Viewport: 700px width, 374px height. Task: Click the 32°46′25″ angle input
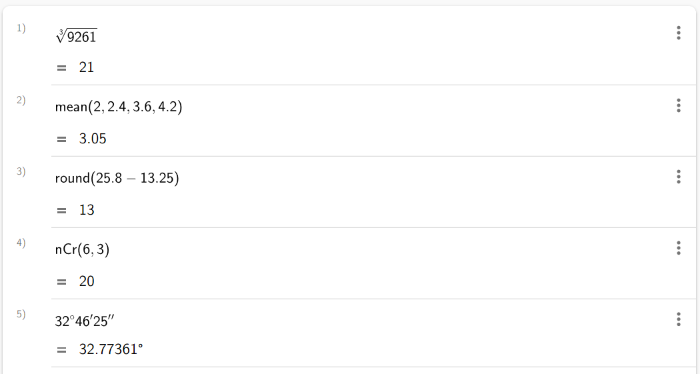pyautogui.click(x=85, y=321)
